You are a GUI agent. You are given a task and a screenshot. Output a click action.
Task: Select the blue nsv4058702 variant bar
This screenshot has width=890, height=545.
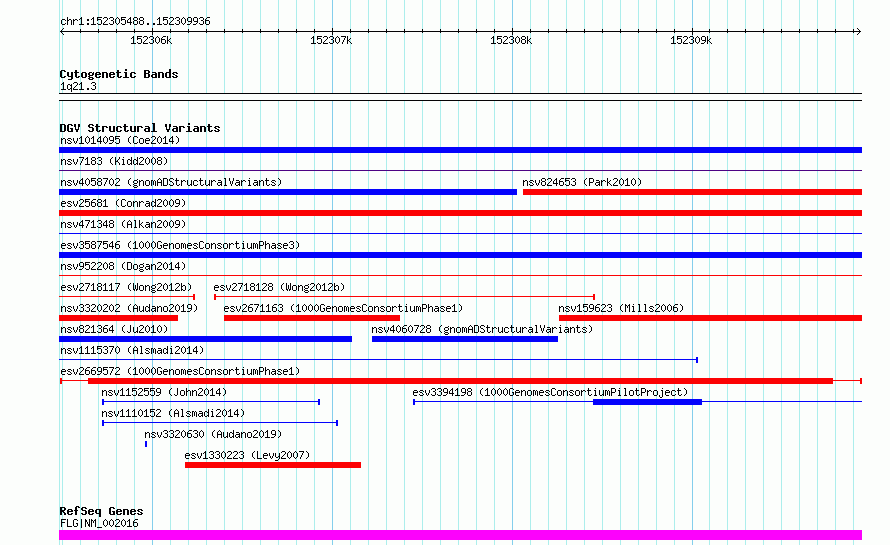288,192
